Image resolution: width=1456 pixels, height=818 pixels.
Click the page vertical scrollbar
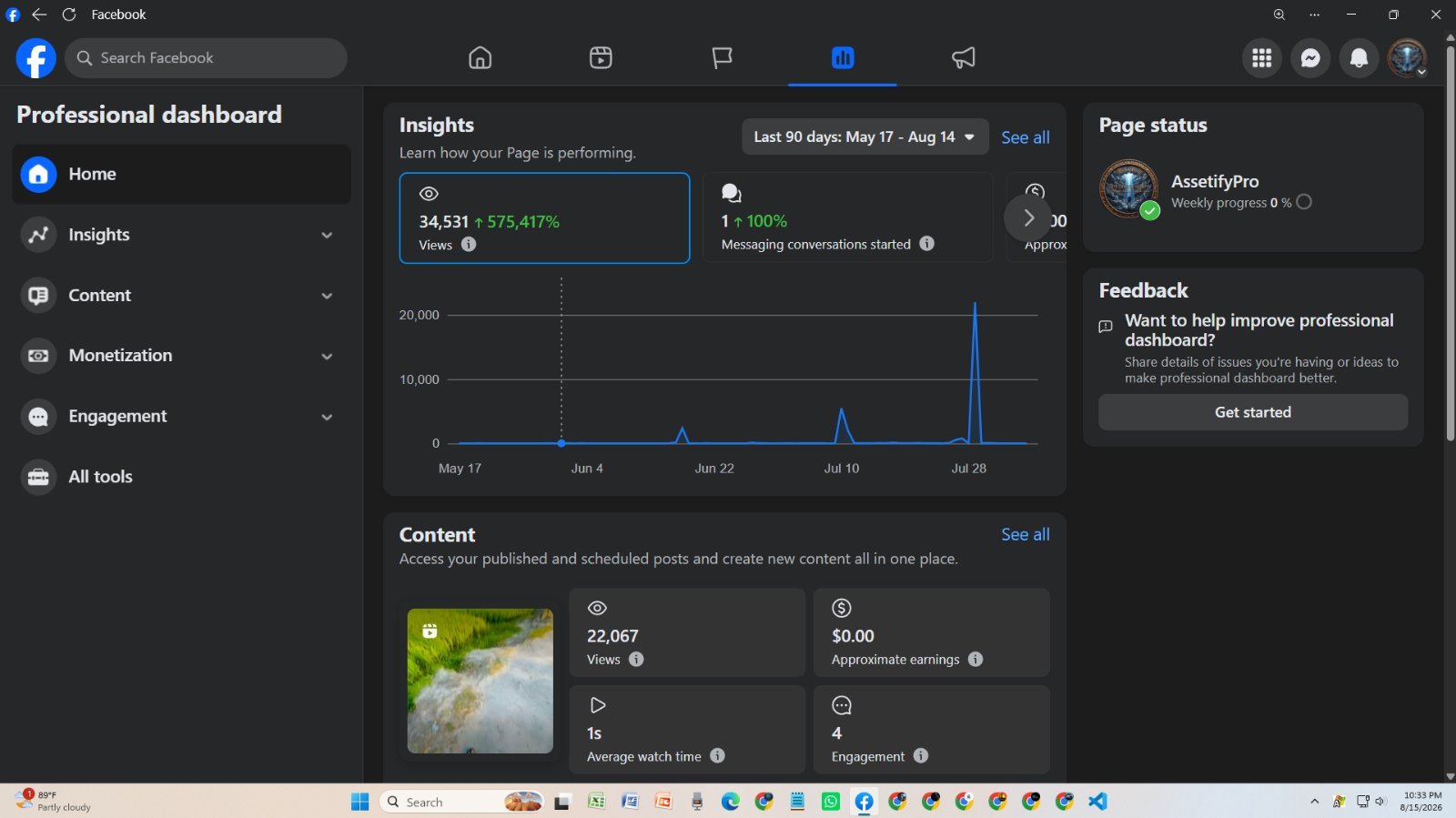[1450, 246]
